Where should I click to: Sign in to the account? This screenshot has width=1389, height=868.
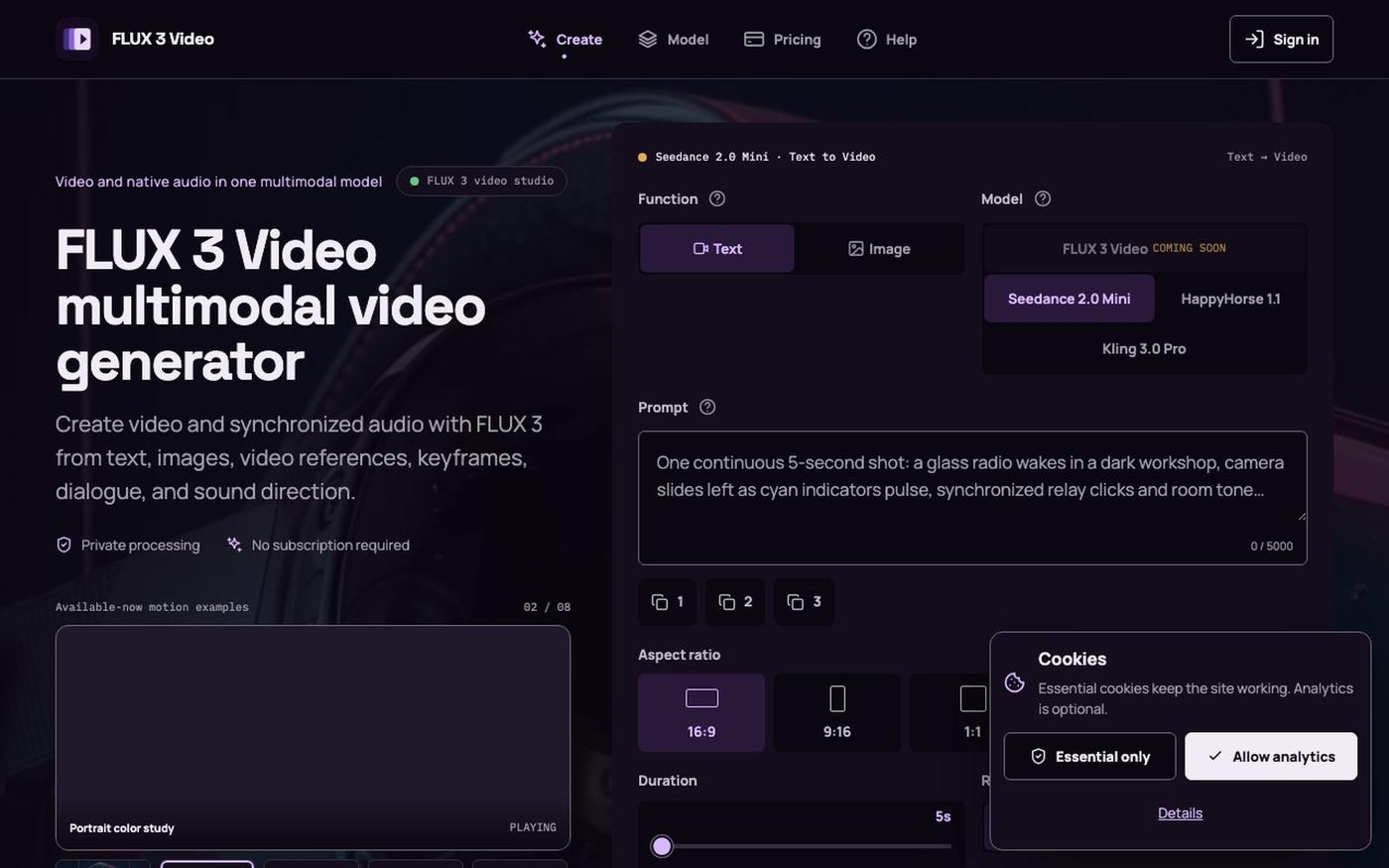click(1281, 39)
